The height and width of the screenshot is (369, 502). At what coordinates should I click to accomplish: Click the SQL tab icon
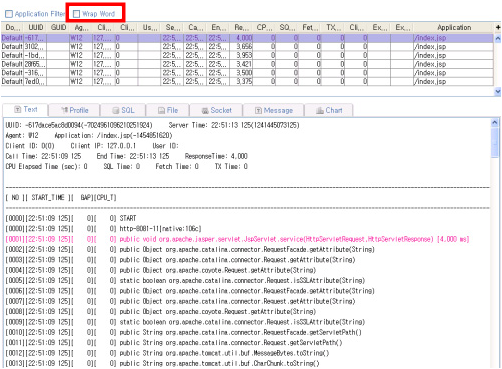pos(116,110)
